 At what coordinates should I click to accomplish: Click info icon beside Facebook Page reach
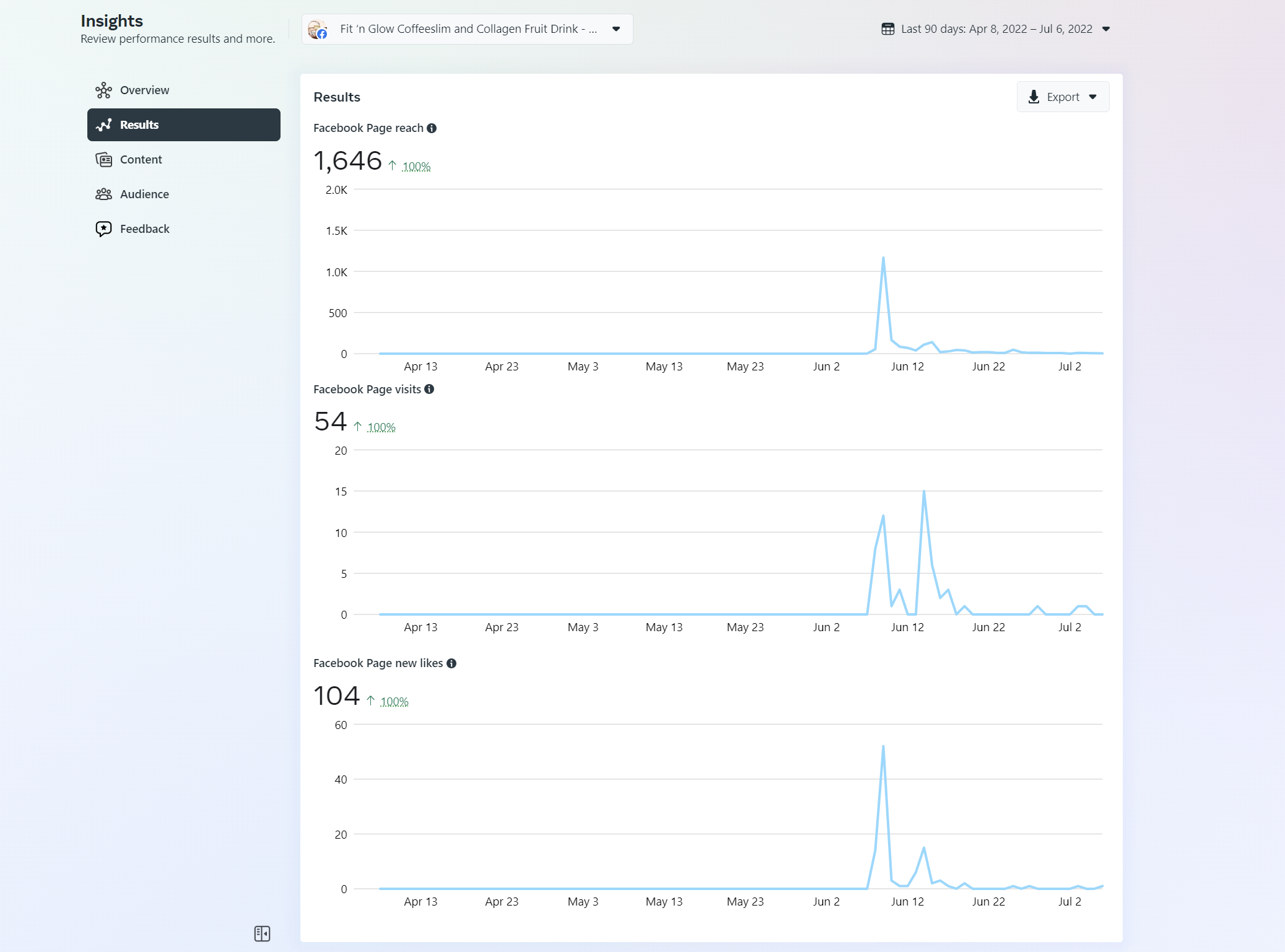[x=432, y=128]
